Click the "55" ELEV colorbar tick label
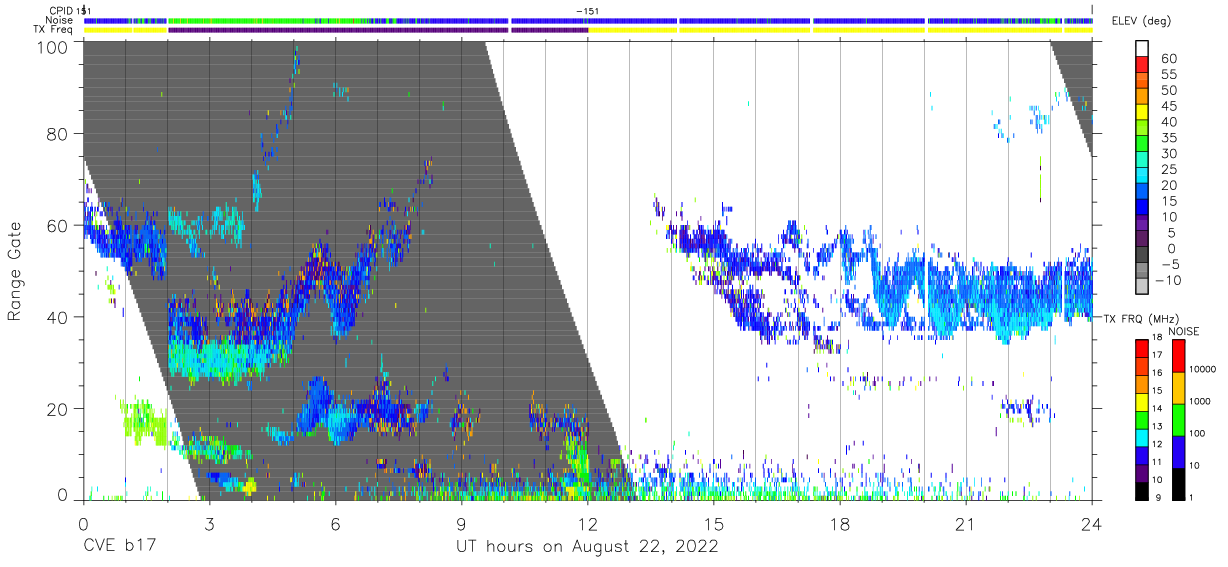The height and width of the screenshot is (567, 1228). point(1168,75)
